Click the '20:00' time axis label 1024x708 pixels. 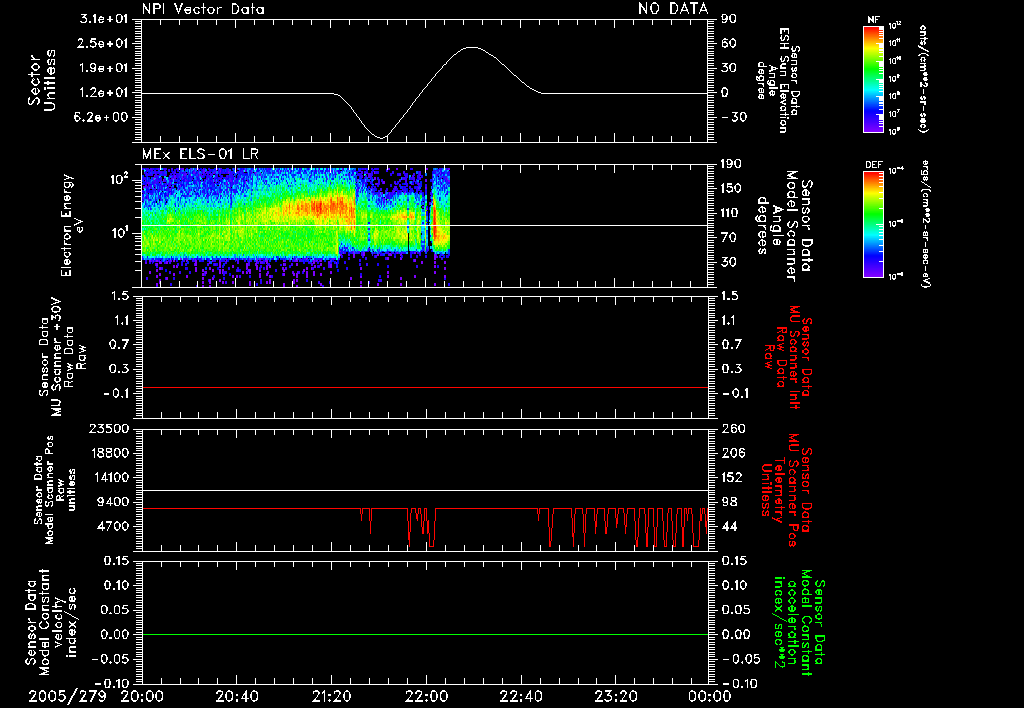[x=142, y=696]
